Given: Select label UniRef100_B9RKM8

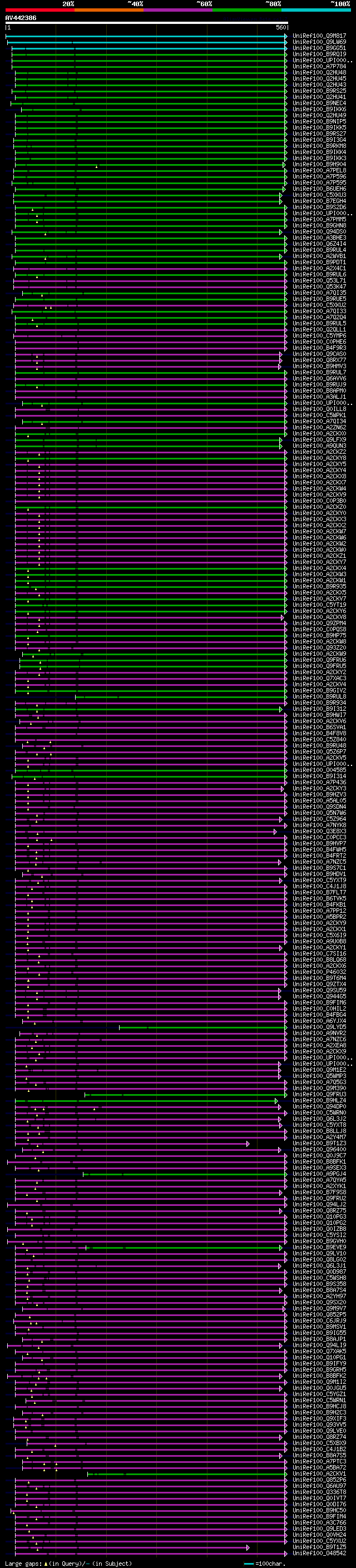Looking at the screenshot, I should (x=319, y=146).
